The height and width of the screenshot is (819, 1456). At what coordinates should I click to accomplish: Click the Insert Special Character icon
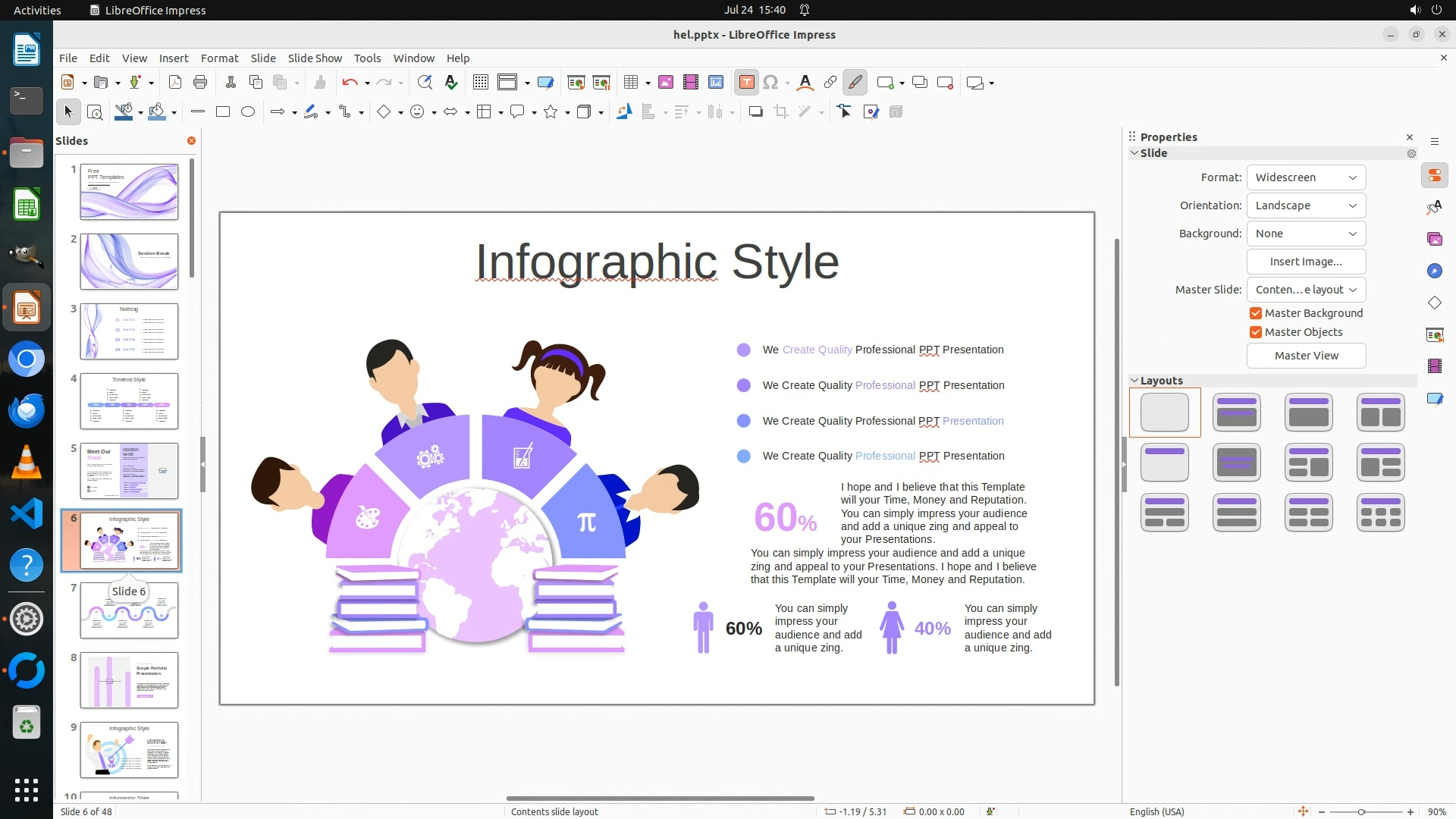(x=770, y=83)
